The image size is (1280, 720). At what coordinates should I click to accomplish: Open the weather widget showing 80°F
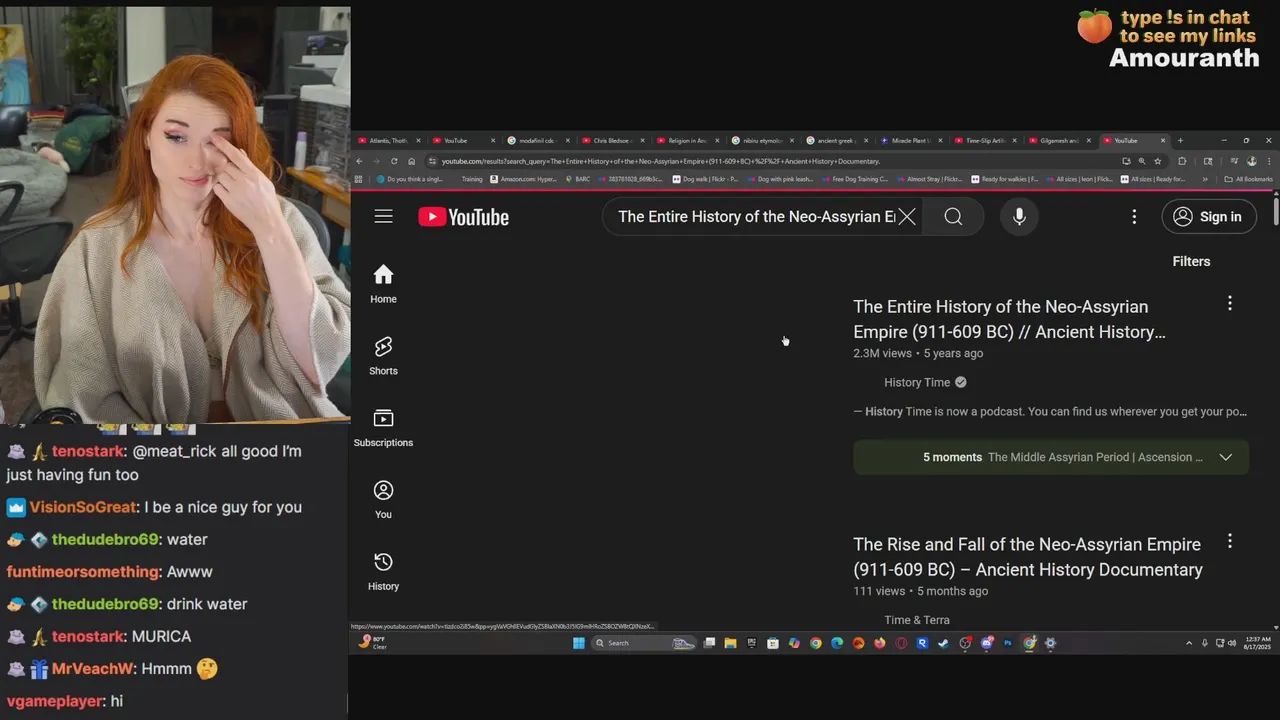click(x=373, y=643)
